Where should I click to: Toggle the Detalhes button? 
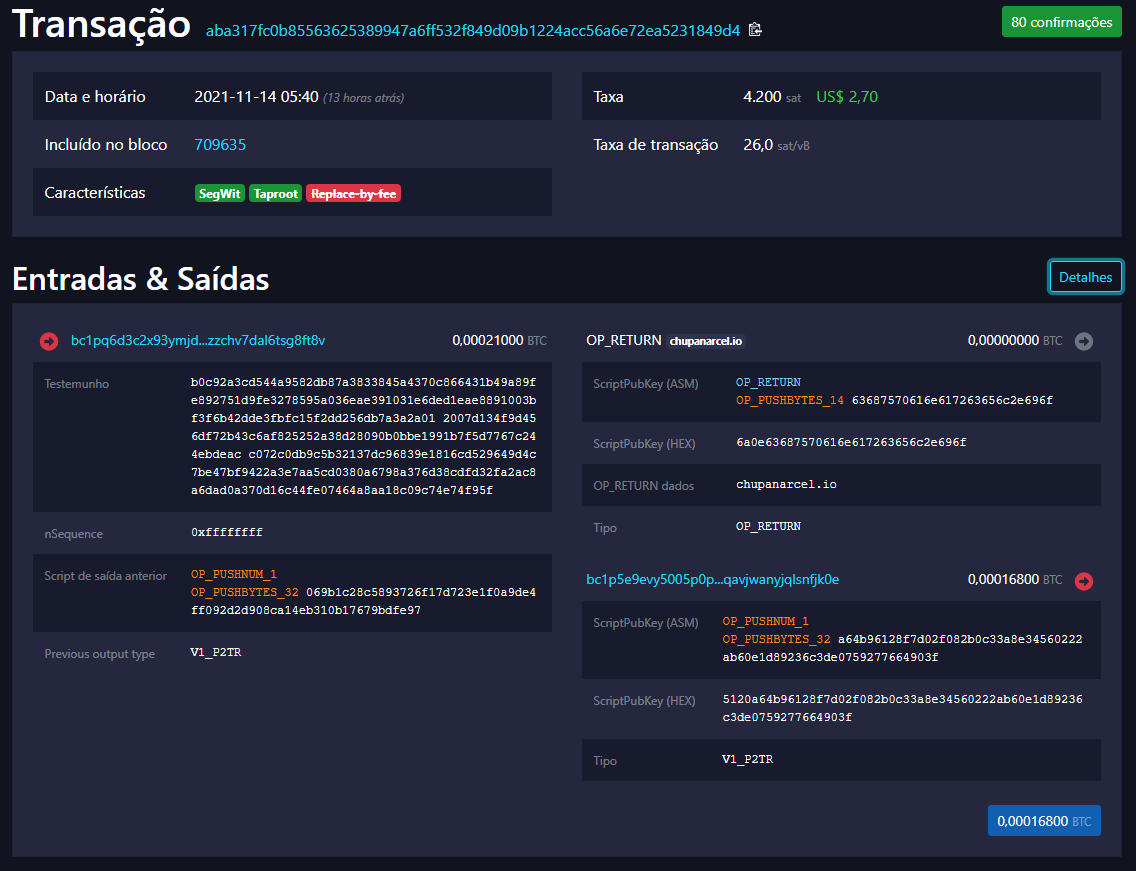(1085, 277)
